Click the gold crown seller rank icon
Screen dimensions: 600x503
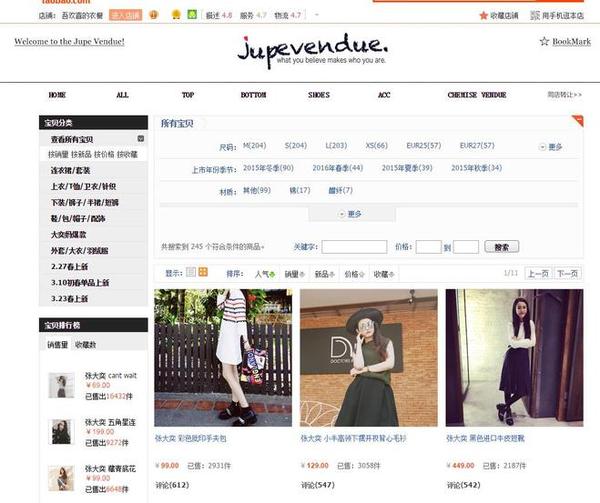[x=176, y=15]
